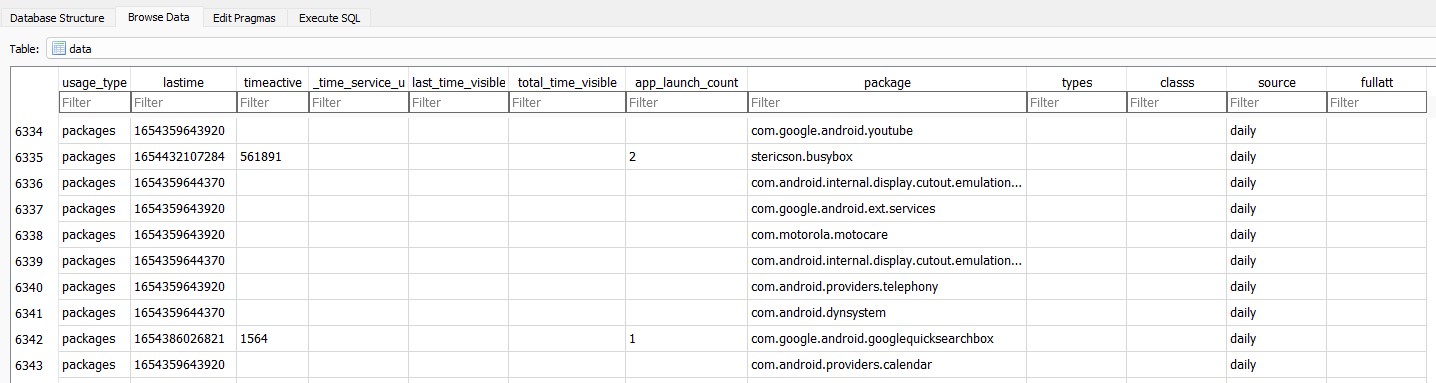Select cell com.motorola.motocare
The width and height of the screenshot is (1436, 383).
(886, 235)
